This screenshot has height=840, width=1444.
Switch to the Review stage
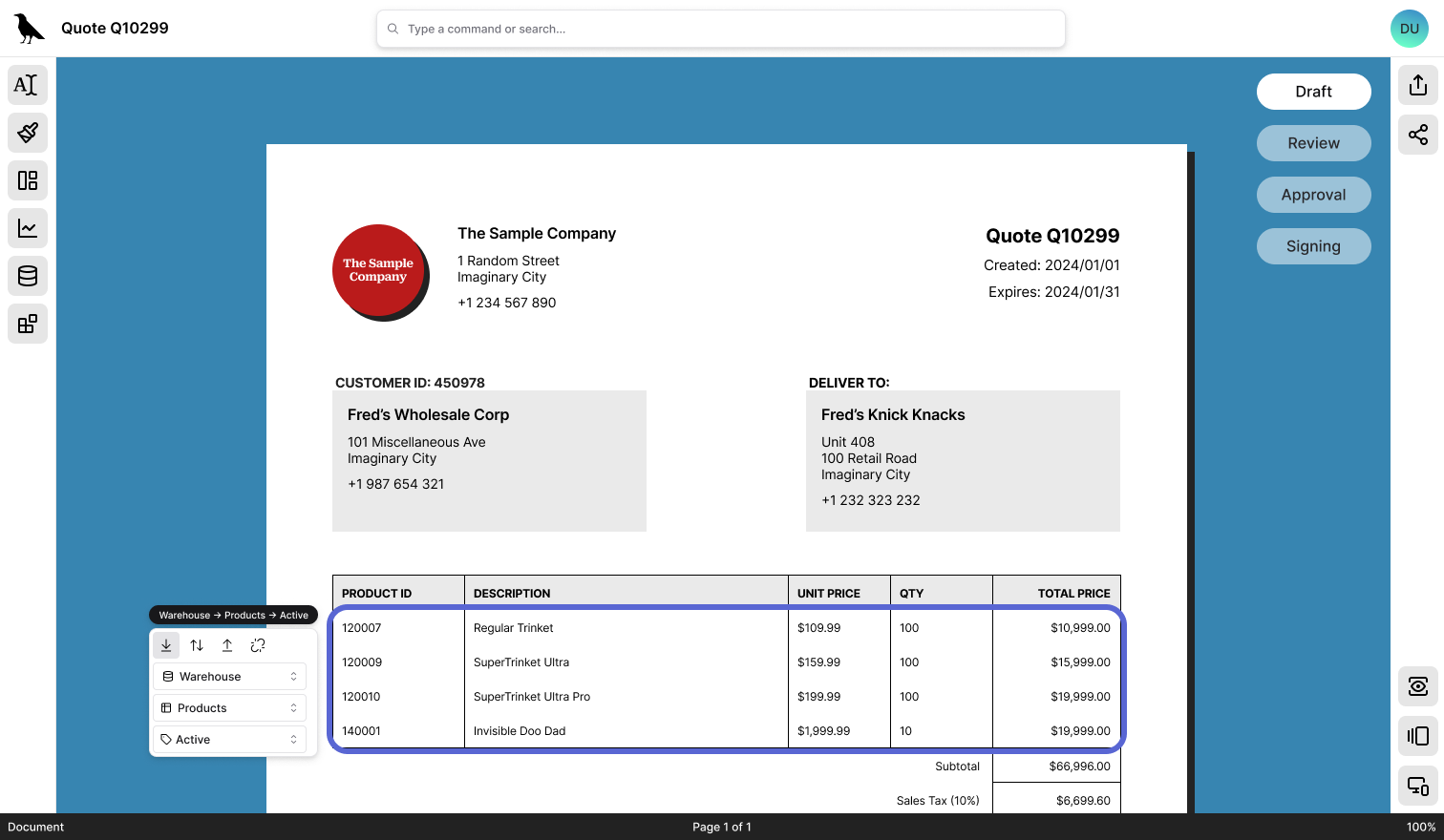tap(1313, 142)
